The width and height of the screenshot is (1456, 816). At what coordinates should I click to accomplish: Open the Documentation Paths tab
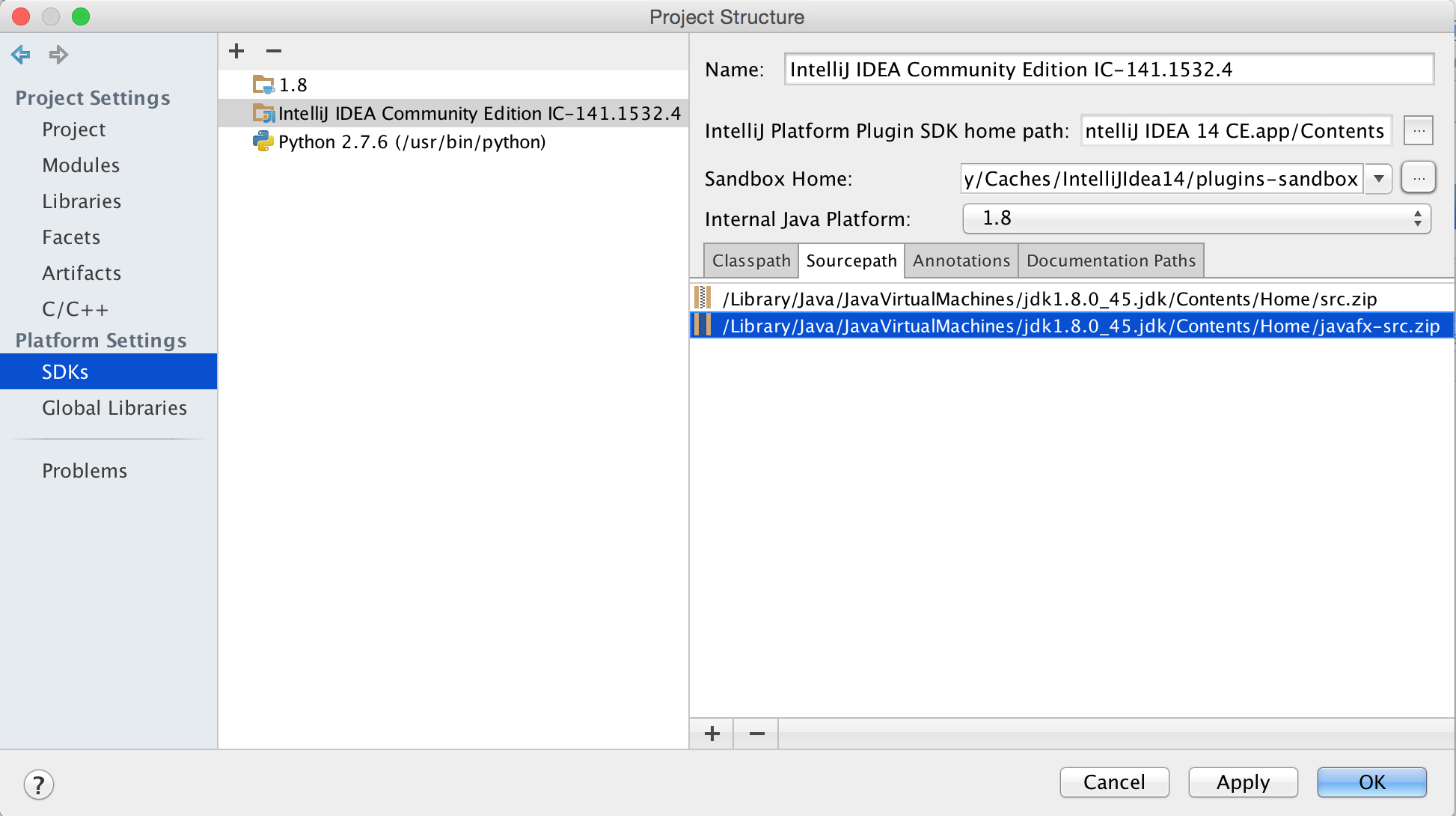point(1110,260)
